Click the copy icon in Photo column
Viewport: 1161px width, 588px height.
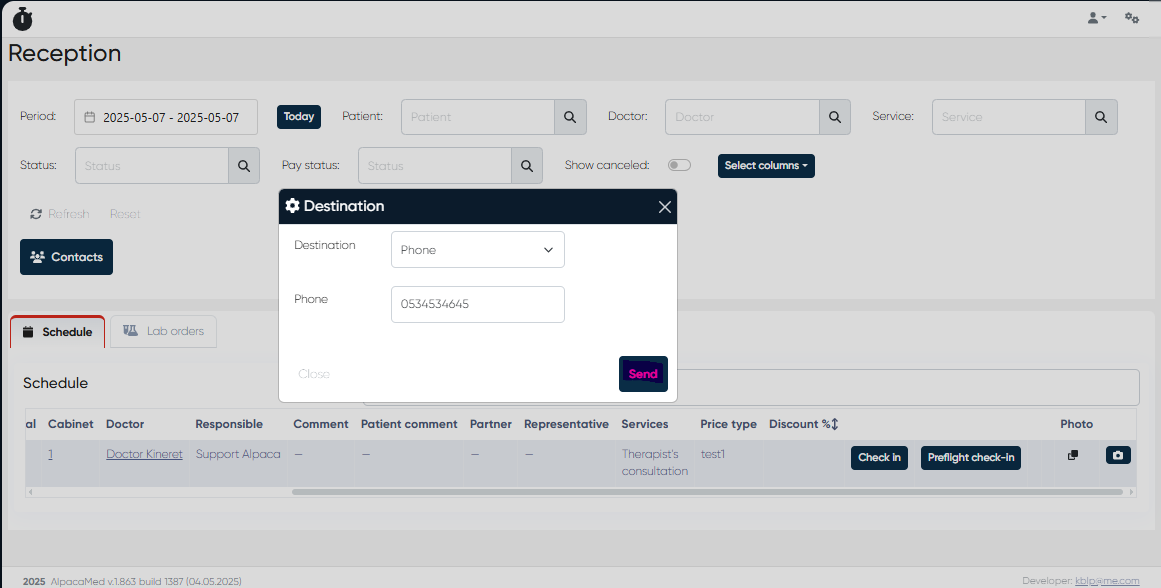point(1073,455)
